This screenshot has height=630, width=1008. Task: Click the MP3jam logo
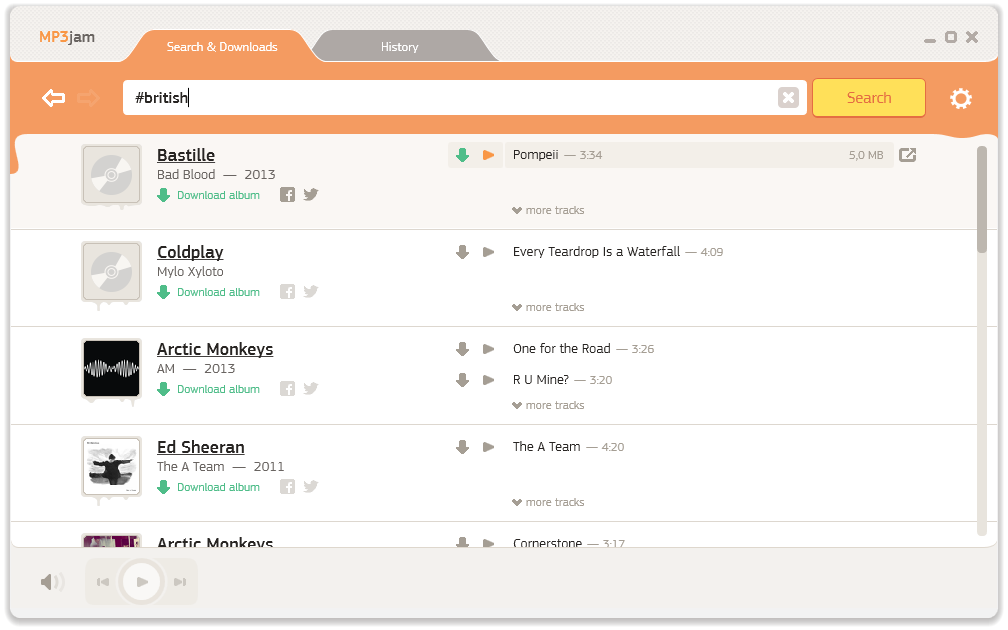pos(67,37)
